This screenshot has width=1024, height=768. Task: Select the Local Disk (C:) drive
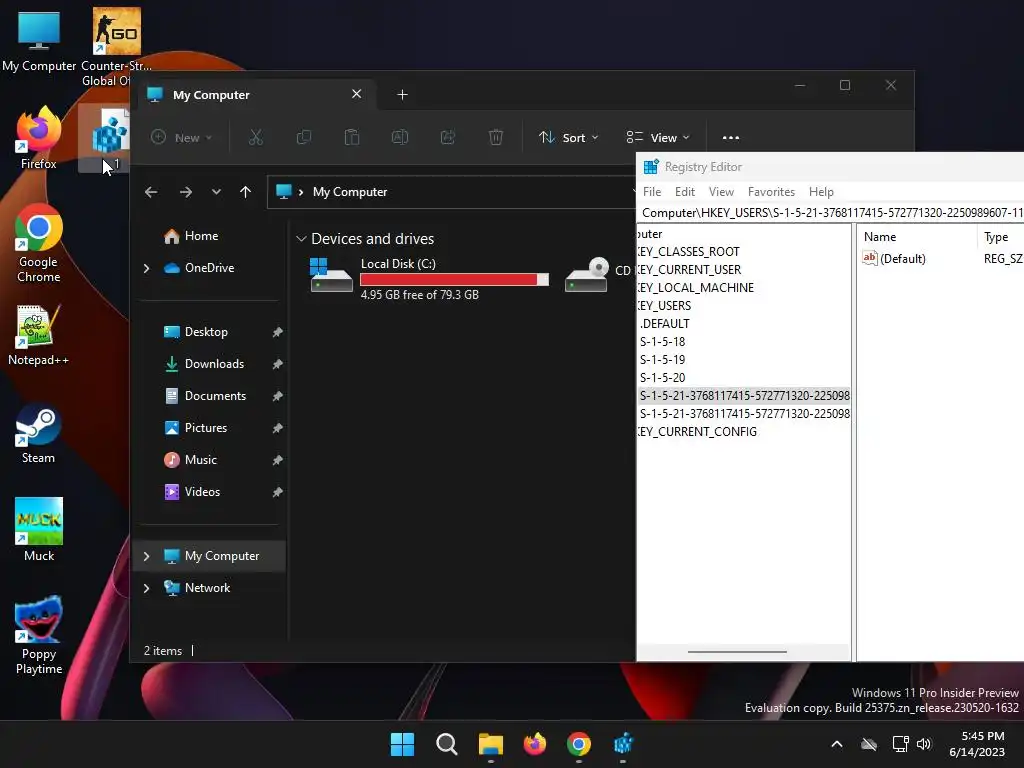point(429,278)
